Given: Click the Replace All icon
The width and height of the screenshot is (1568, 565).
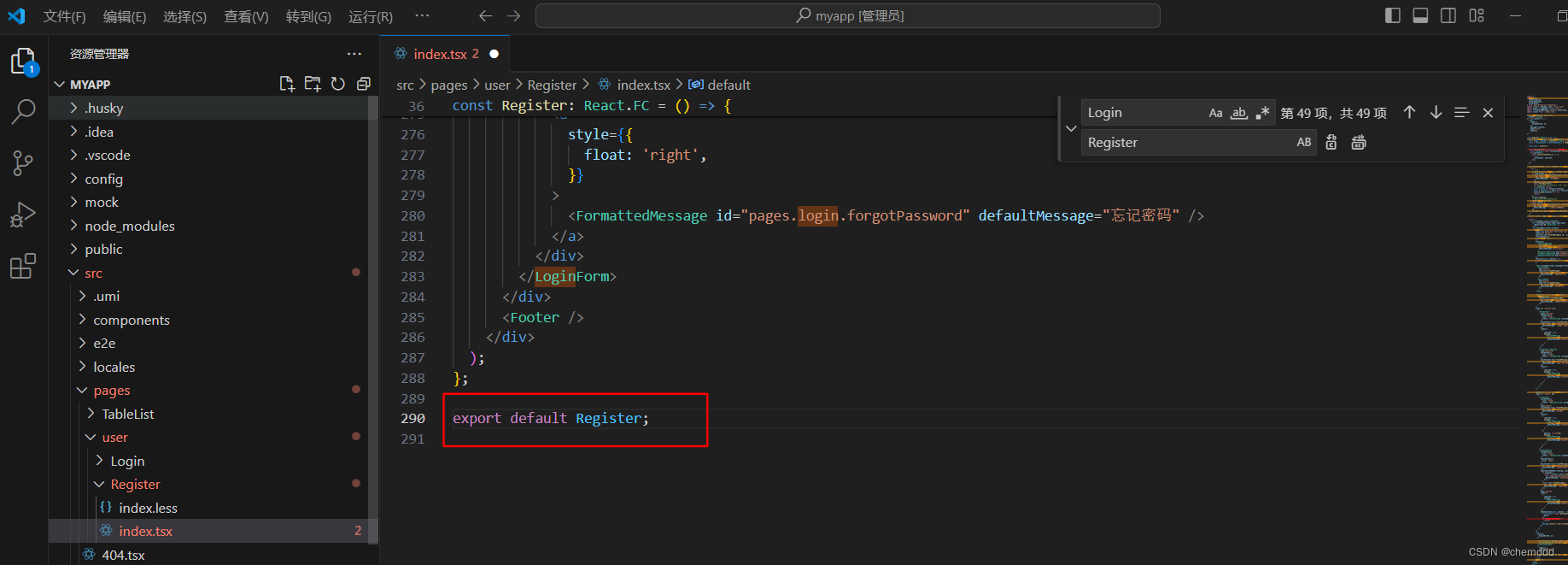Looking at the screenshot, I should pos(1359,143).
